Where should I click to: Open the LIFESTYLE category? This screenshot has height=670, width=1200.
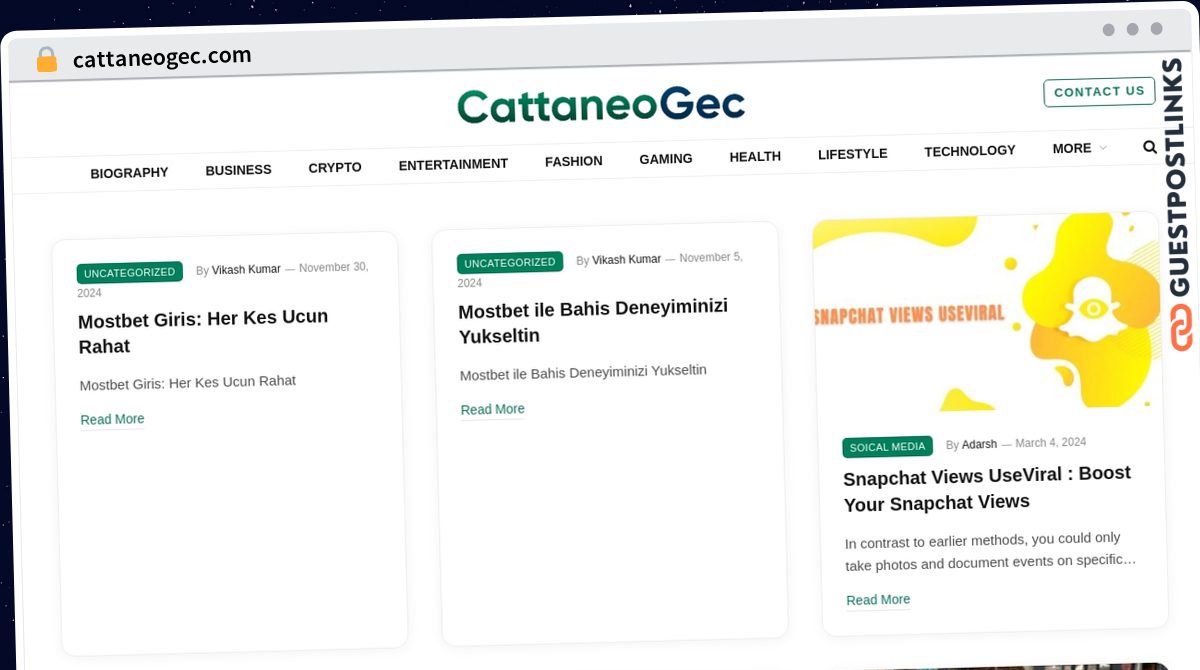(852, 154)
